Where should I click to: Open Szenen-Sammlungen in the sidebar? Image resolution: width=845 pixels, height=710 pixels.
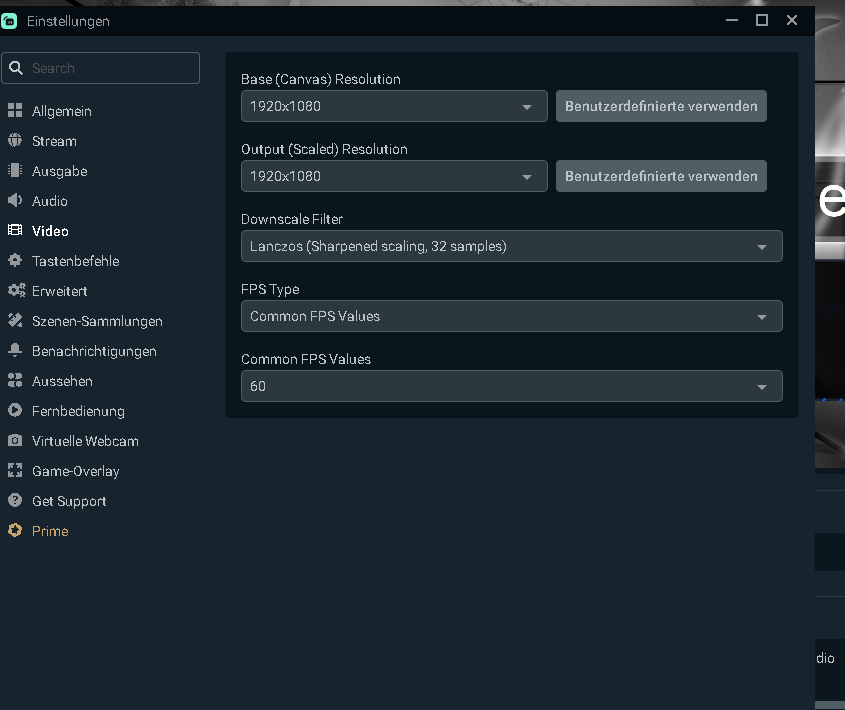(x=96, y=321)
